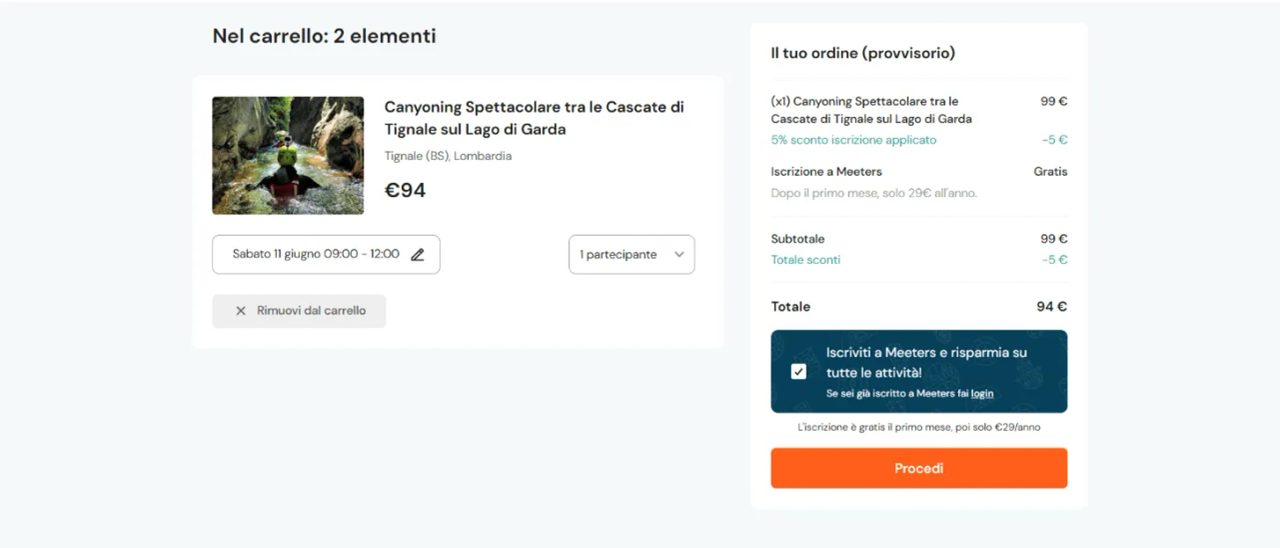
Task: Click the Totale 94 € row
Action: point(919,307)
